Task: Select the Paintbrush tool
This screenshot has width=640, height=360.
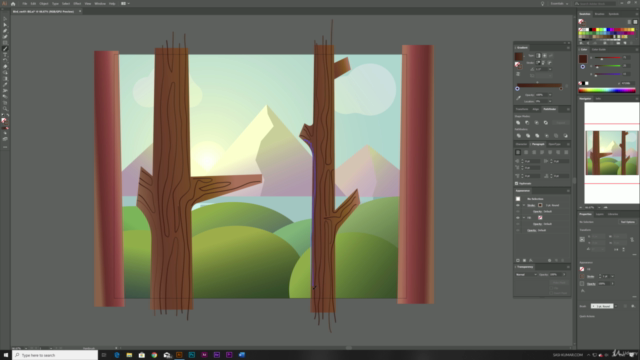Action: (5, 49)
